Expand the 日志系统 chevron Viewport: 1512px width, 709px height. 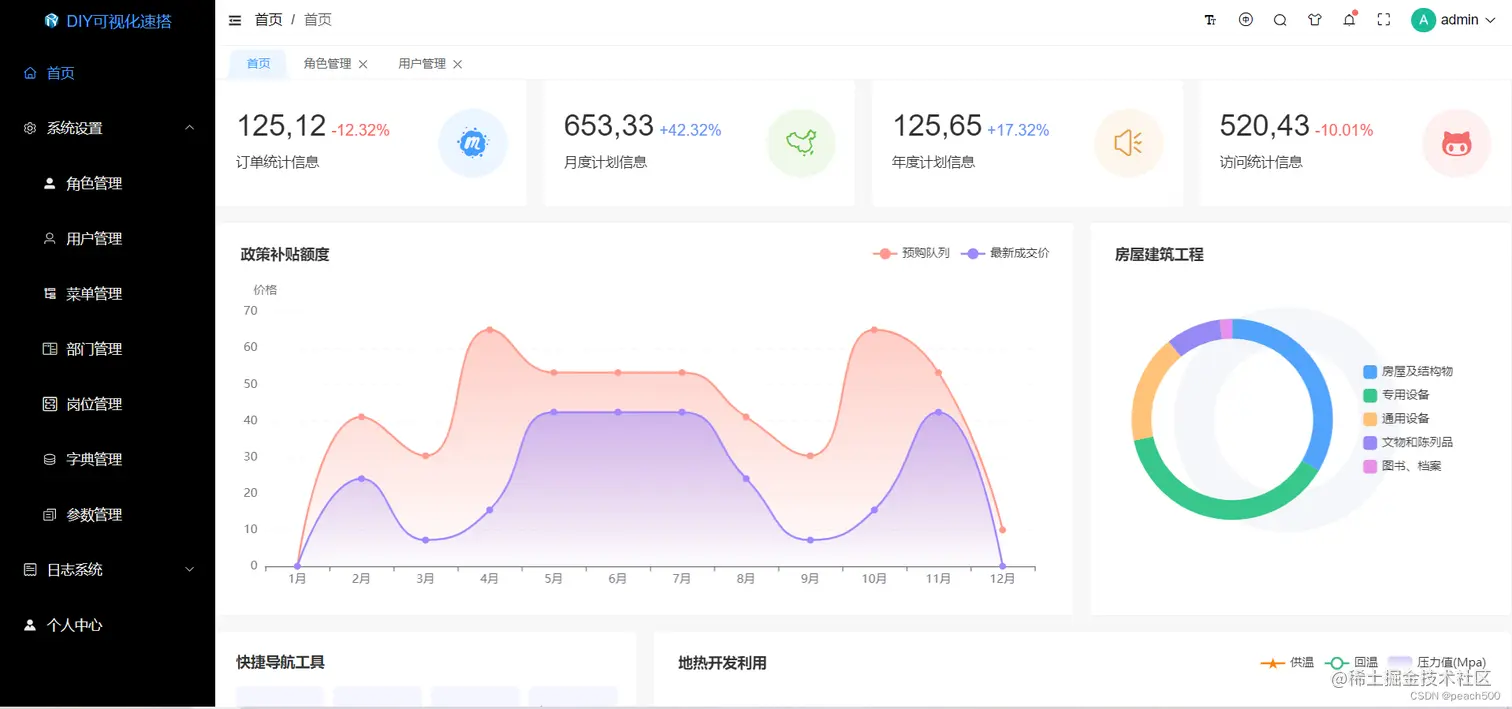pos(189,569)
